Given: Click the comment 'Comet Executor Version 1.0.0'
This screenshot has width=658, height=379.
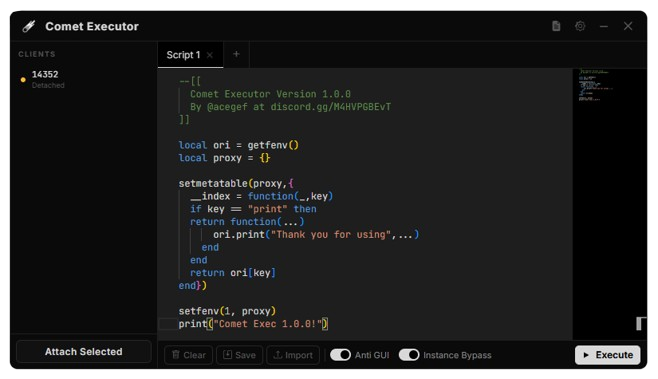Looking at the screenshot, I should pyautogui.click(x=270, y=94).
